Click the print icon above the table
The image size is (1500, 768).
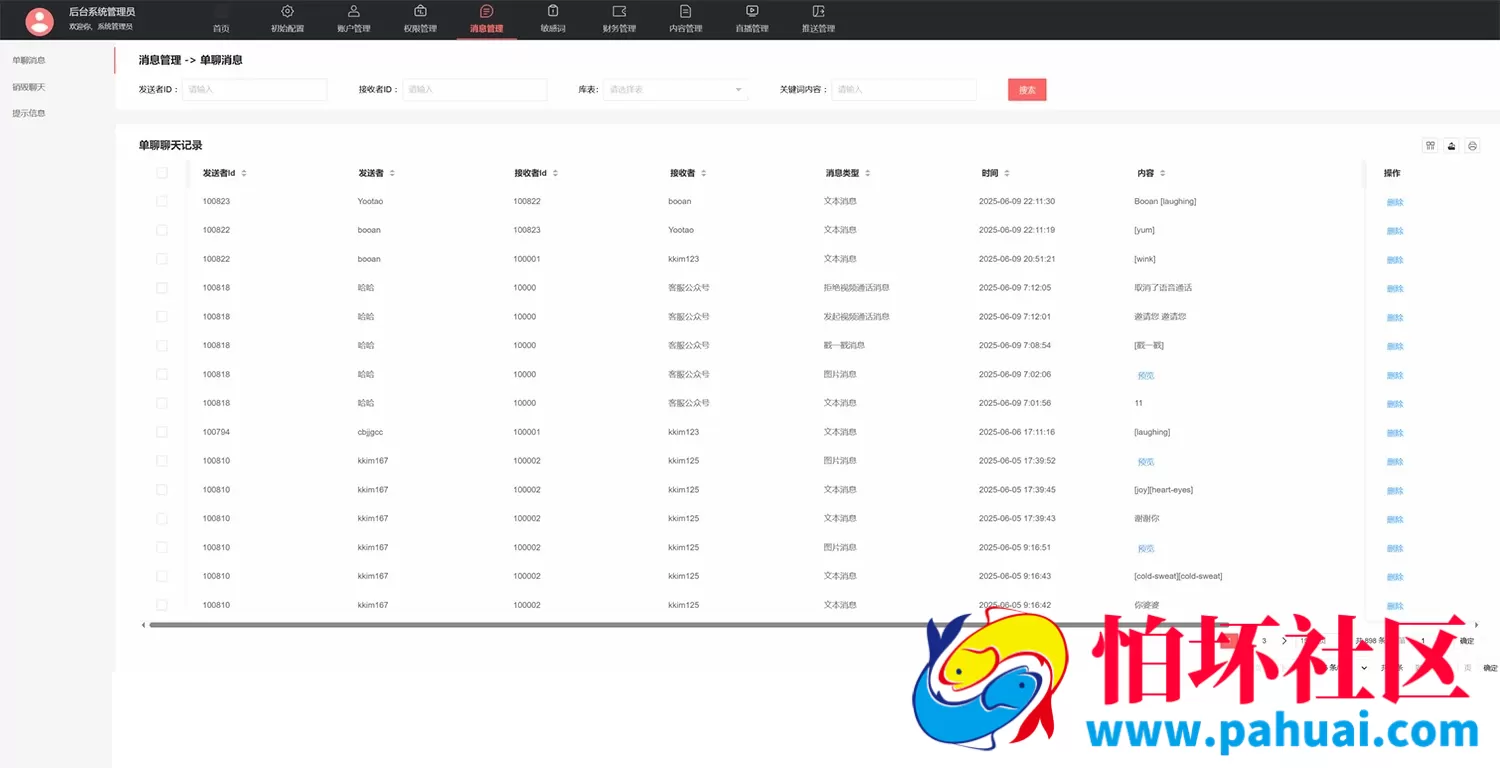[1471, 145]
